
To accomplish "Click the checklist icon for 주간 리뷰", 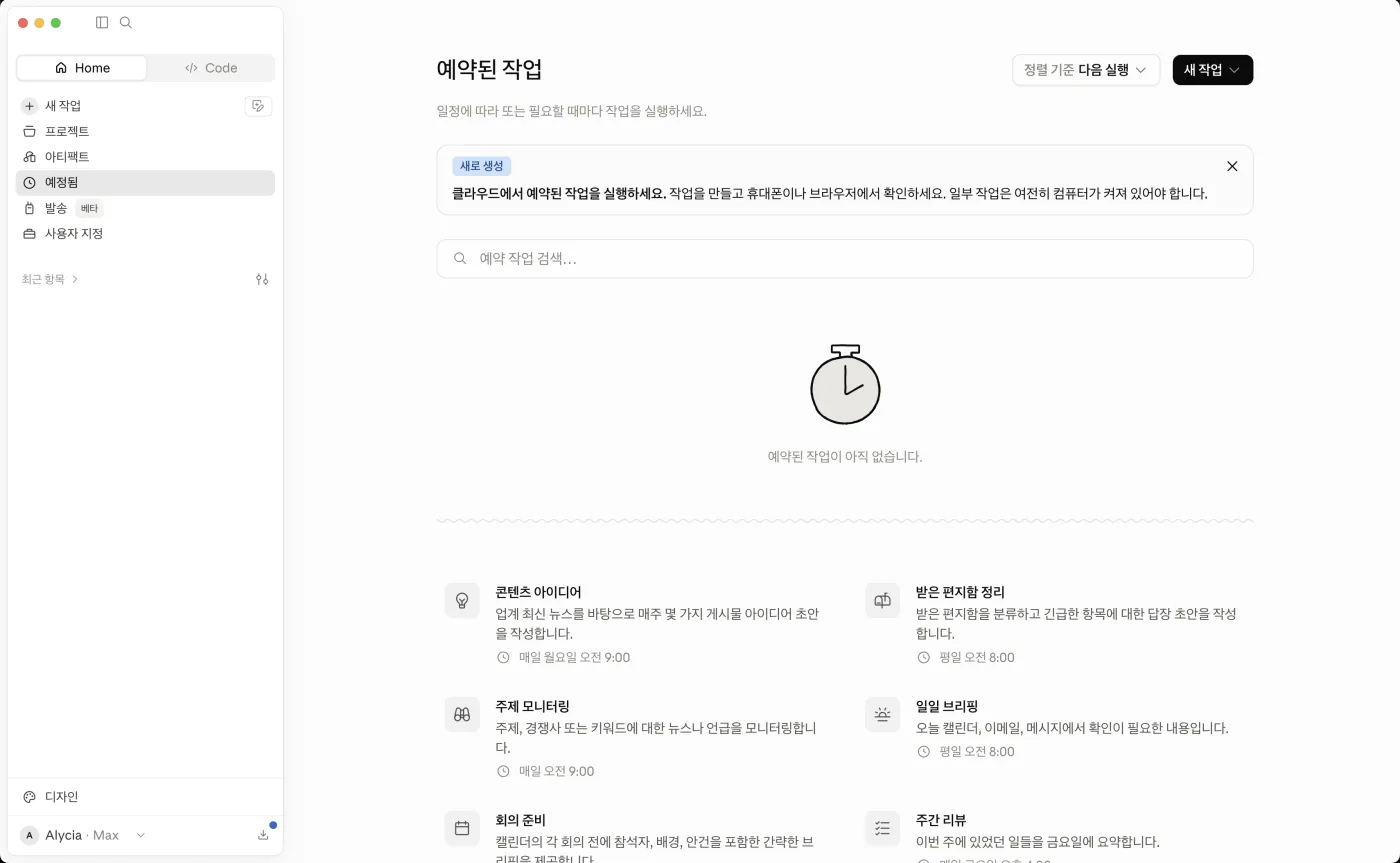I will (882, 828).
